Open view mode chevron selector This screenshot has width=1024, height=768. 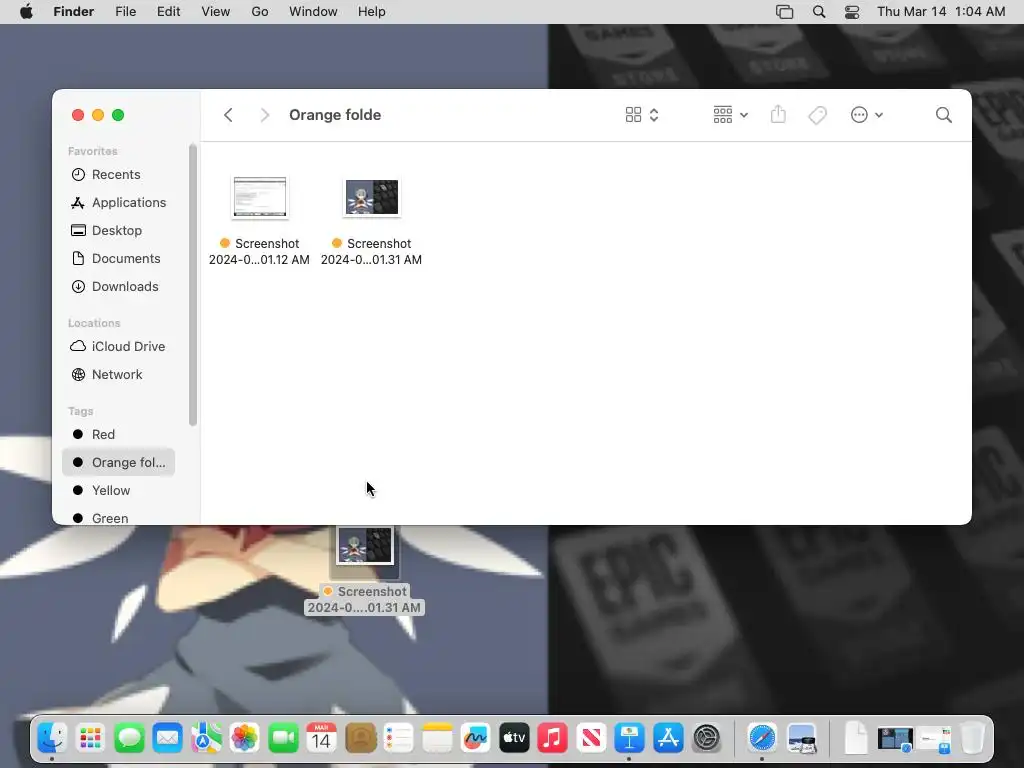pos(654,115)
